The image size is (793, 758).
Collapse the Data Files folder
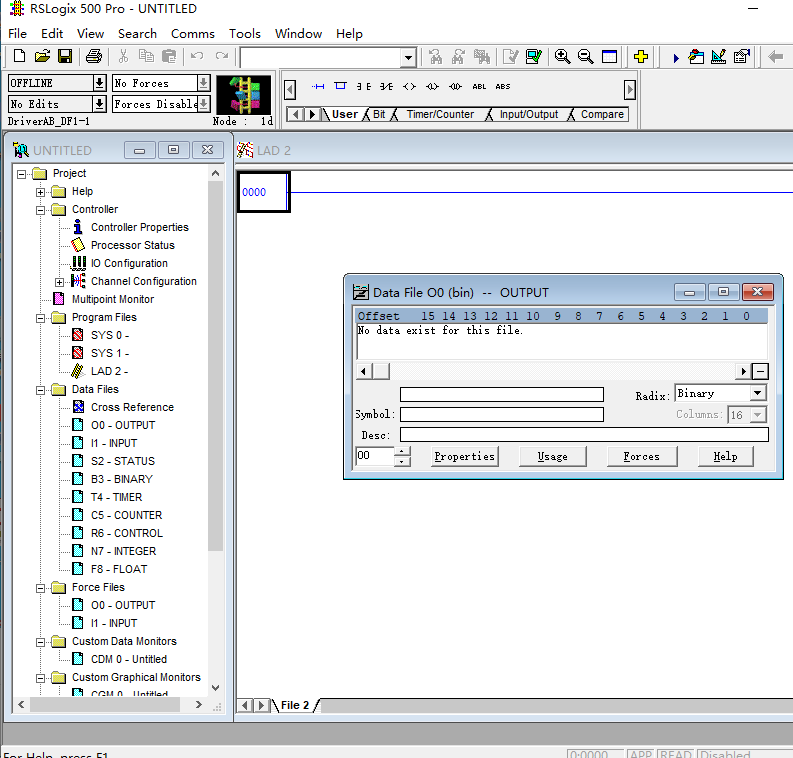click(41, 389)
